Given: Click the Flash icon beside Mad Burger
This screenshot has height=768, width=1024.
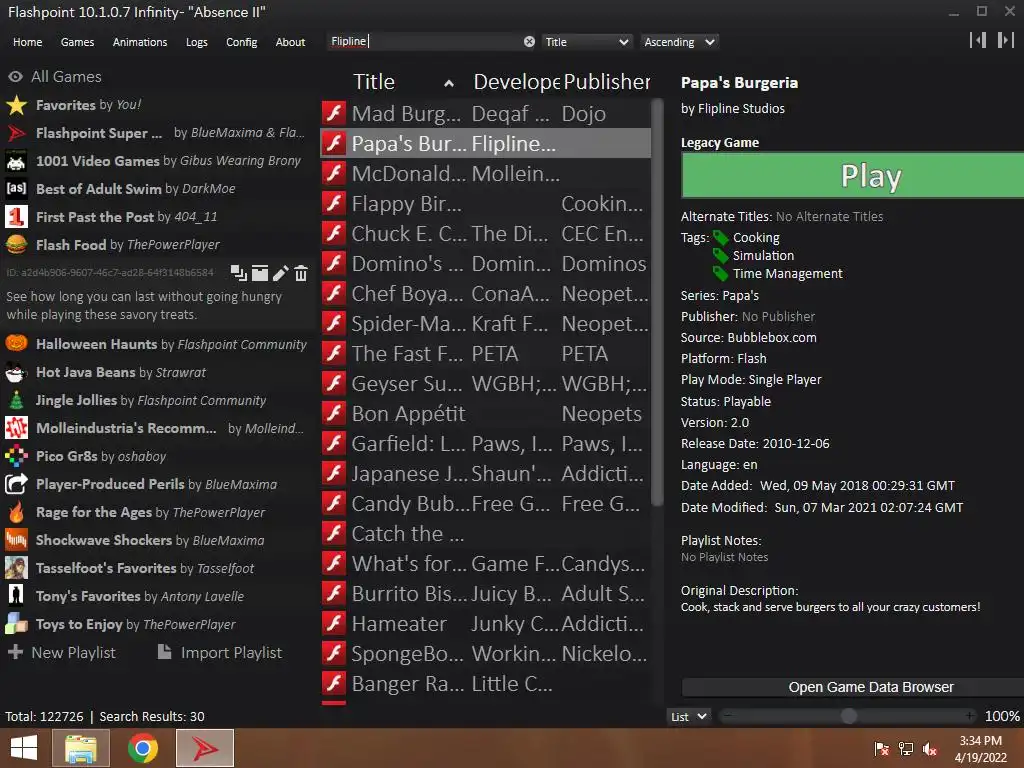Looking at the screenshot, I should click(x=334, y=113).
